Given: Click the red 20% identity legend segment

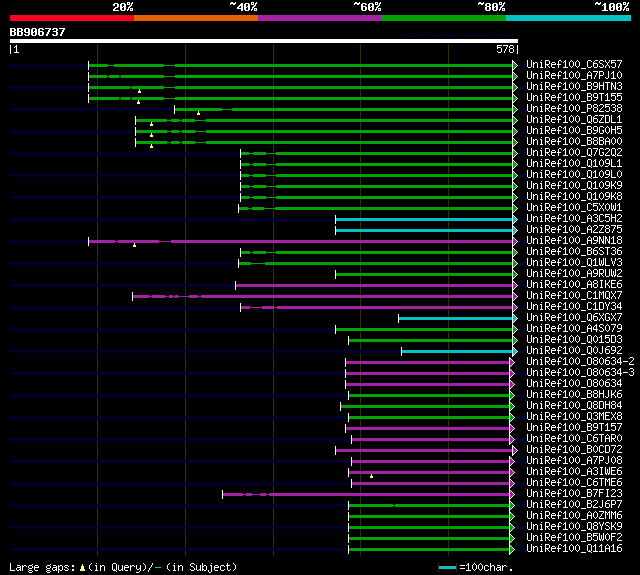Looking at the screenshot, I should [72, 18].
